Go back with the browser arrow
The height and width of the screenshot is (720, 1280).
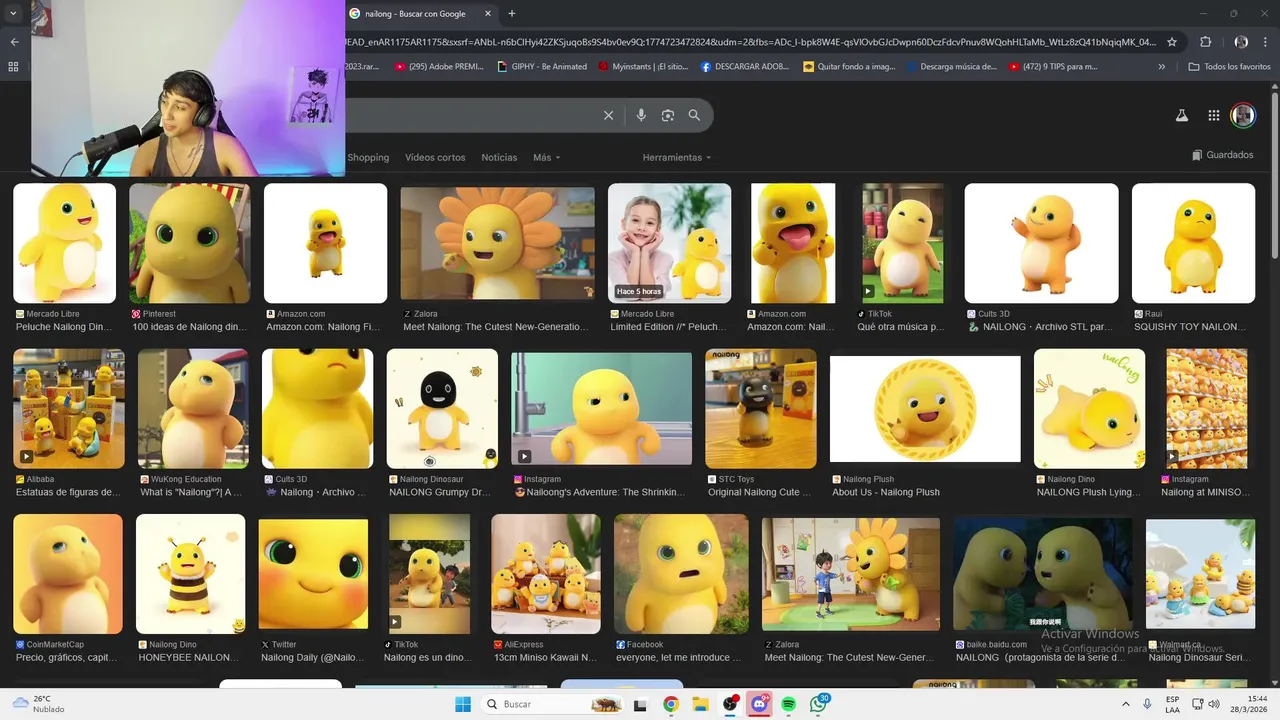pos(14,42)
